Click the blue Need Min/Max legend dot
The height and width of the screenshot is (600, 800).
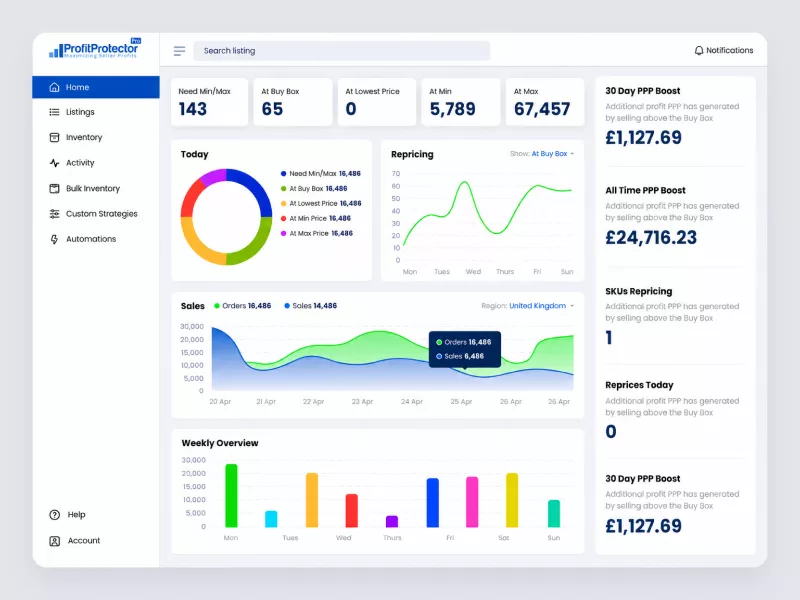point(283,174)
